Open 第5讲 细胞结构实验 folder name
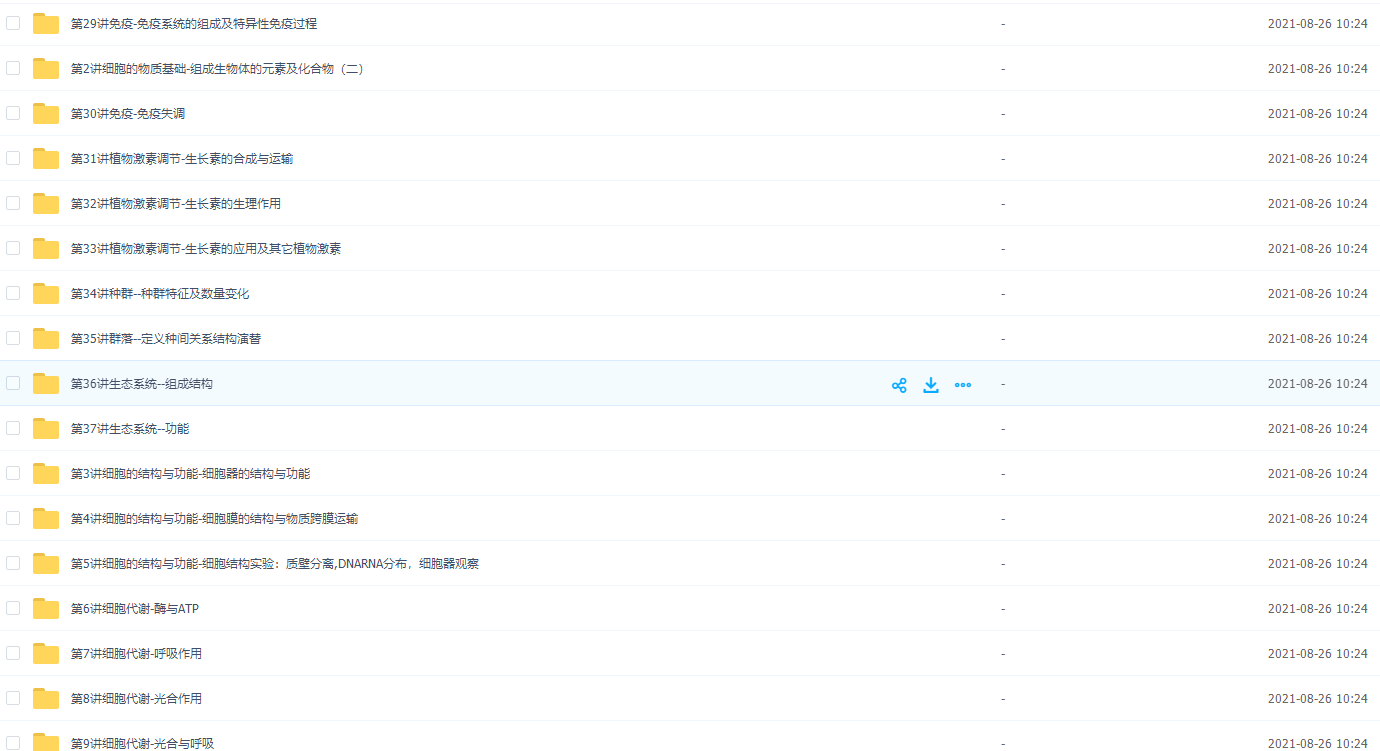1380x751 pixels. click(274, 564)
